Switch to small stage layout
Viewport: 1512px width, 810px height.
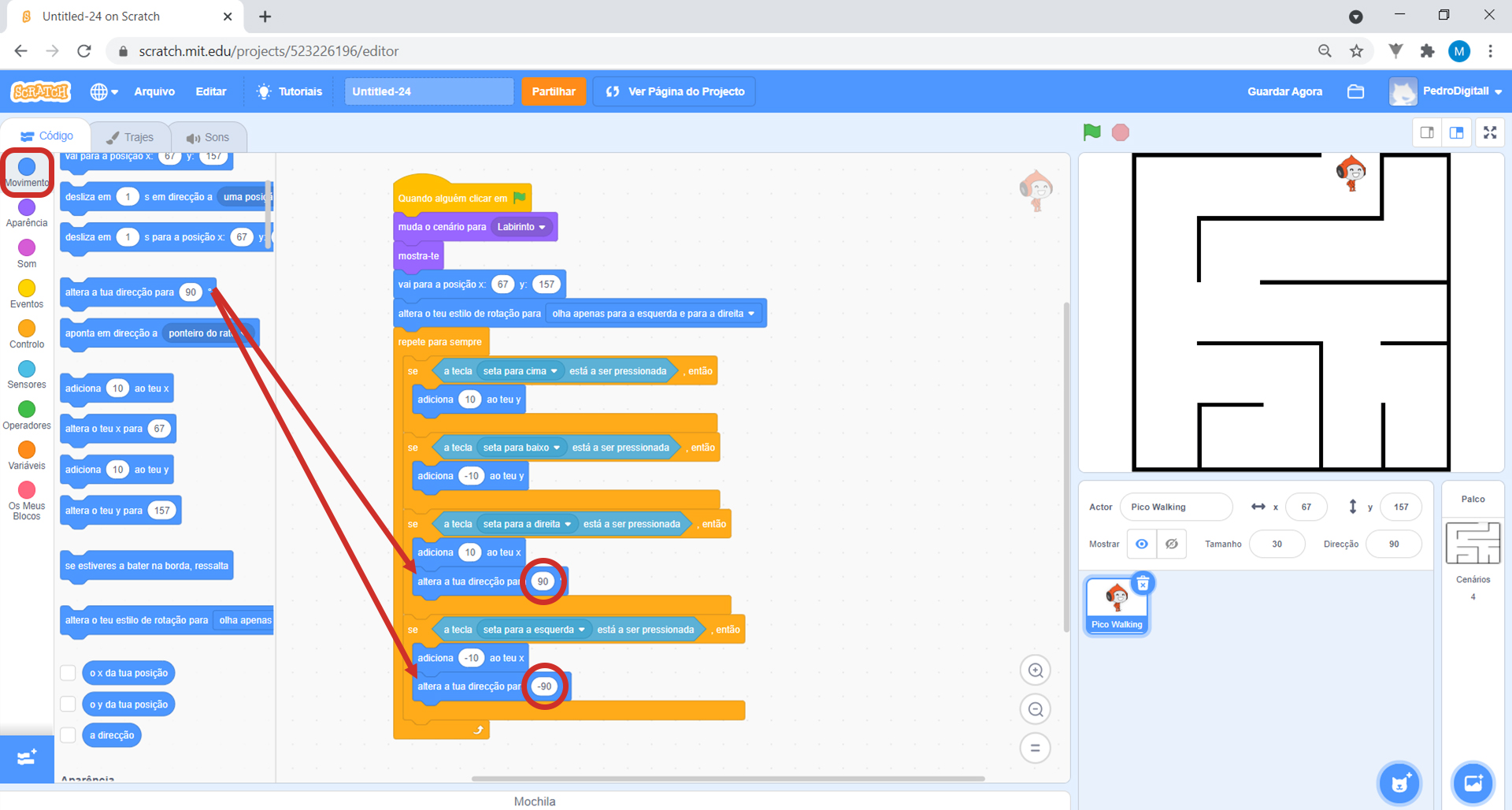pos(1427,132)
